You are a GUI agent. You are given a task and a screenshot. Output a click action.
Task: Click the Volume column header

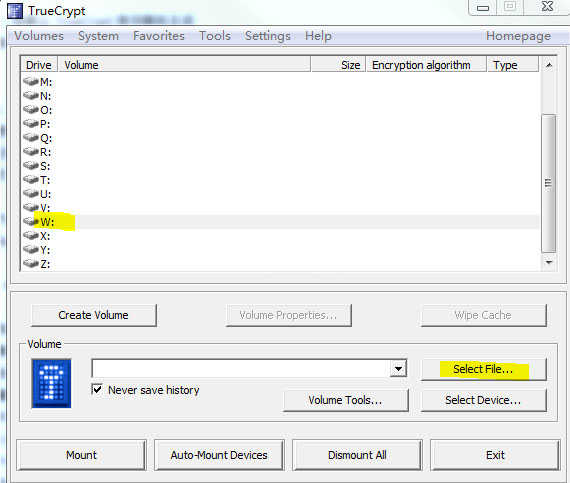(185, 65)
